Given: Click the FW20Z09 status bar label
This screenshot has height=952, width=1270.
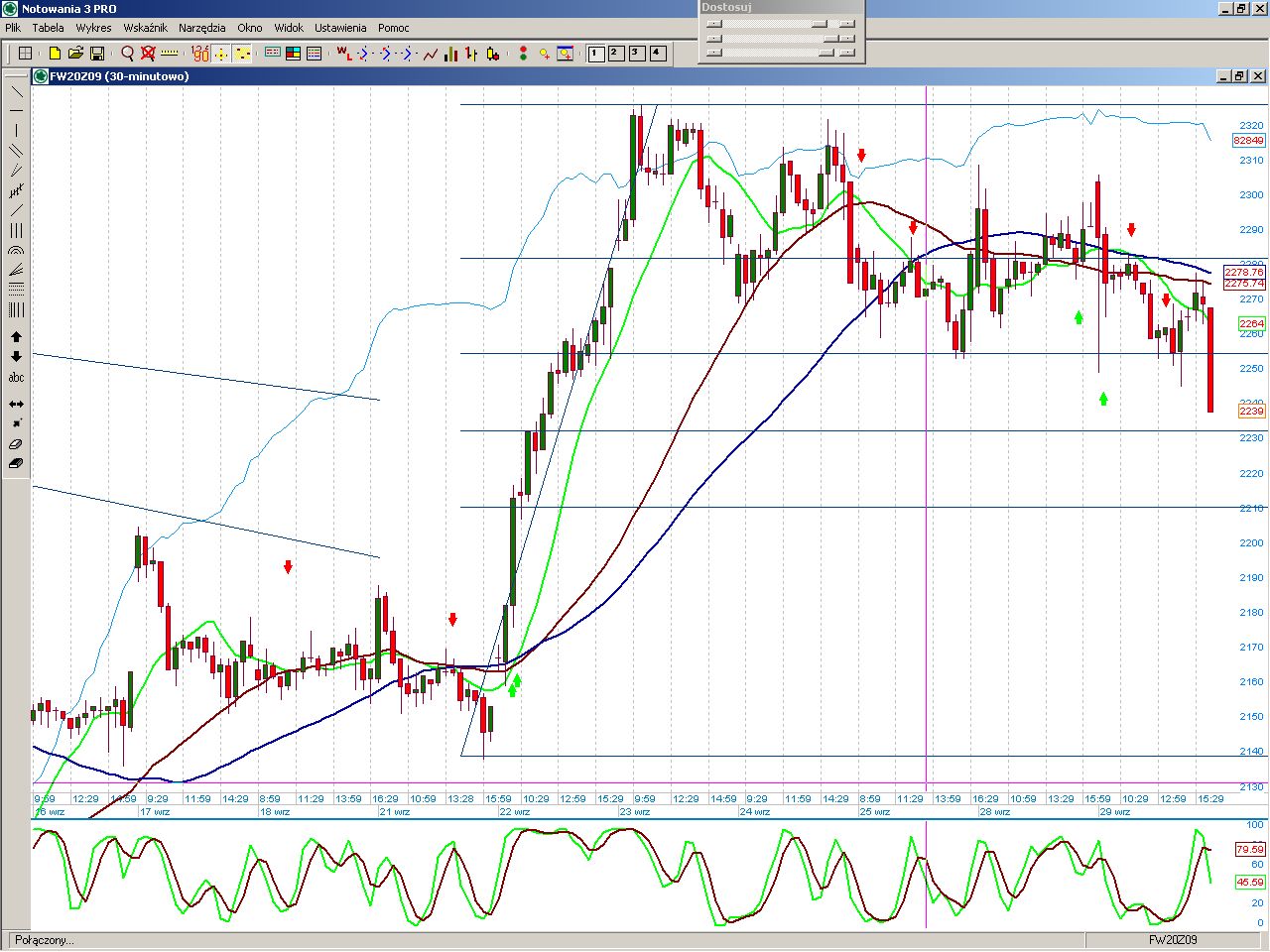Looking at the screenshot, I should pos(1173,939).
